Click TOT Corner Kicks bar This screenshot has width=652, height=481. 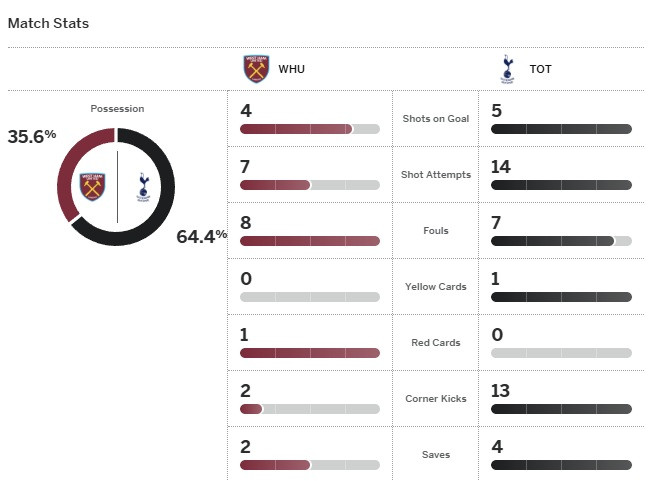(561, 409)
